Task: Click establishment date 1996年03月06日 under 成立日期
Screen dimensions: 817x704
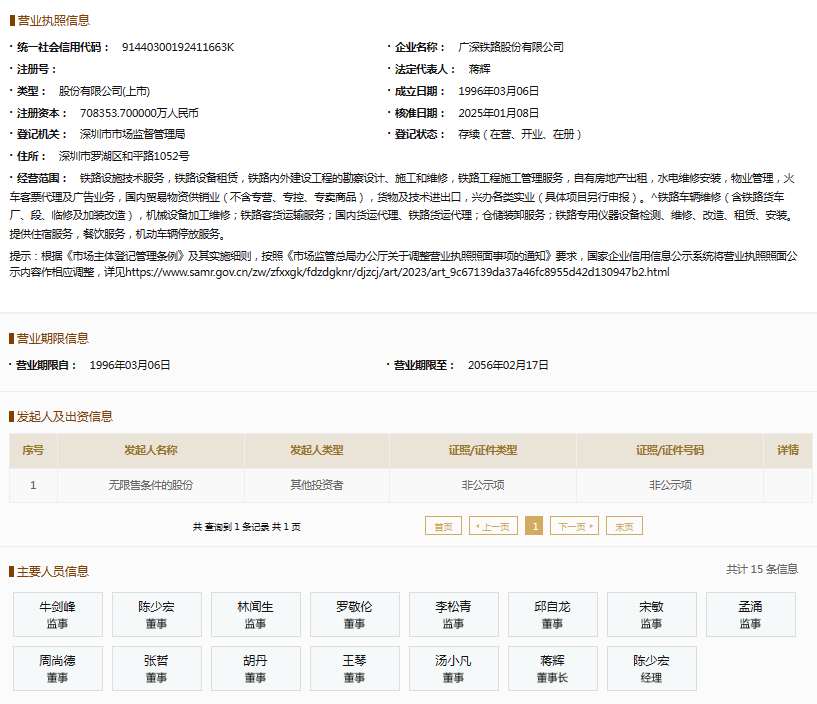Action: point(498,91)
